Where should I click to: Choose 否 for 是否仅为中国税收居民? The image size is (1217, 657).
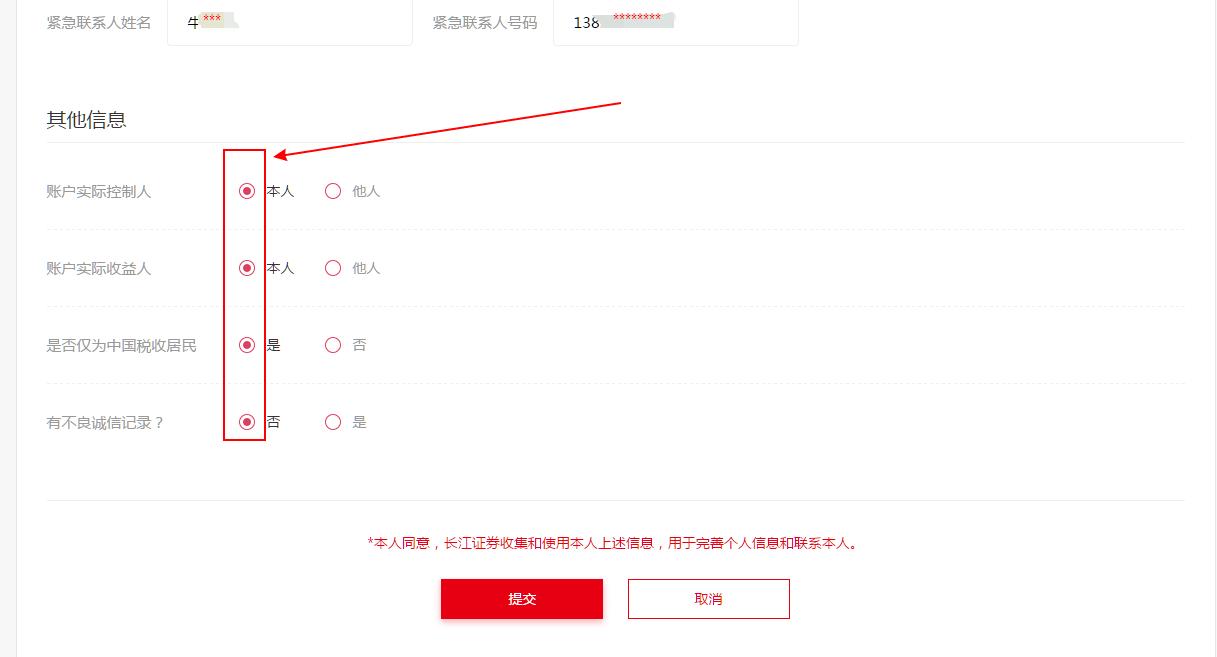coord(332,345)
